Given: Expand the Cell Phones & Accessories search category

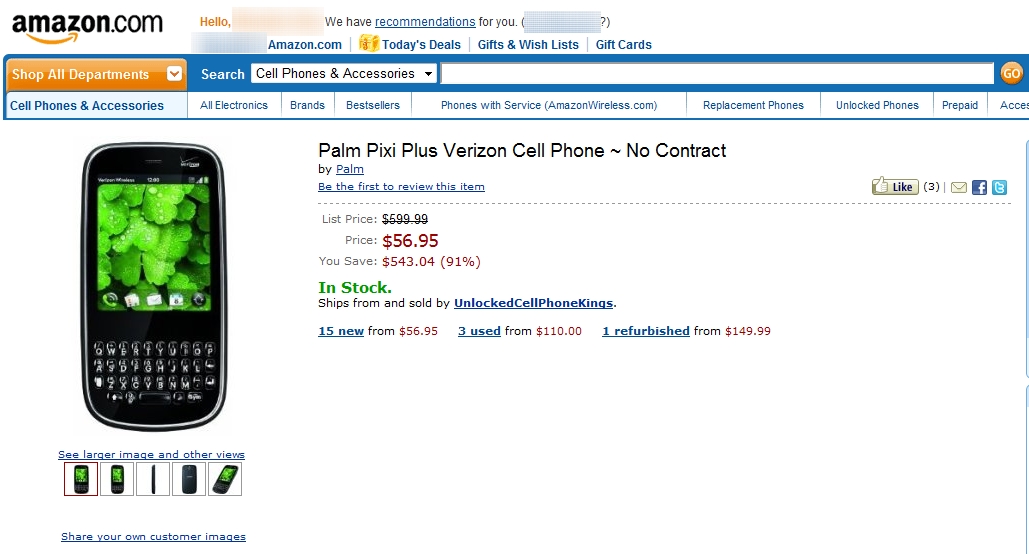Looking at the screenshot, I should tap(345, 73).
